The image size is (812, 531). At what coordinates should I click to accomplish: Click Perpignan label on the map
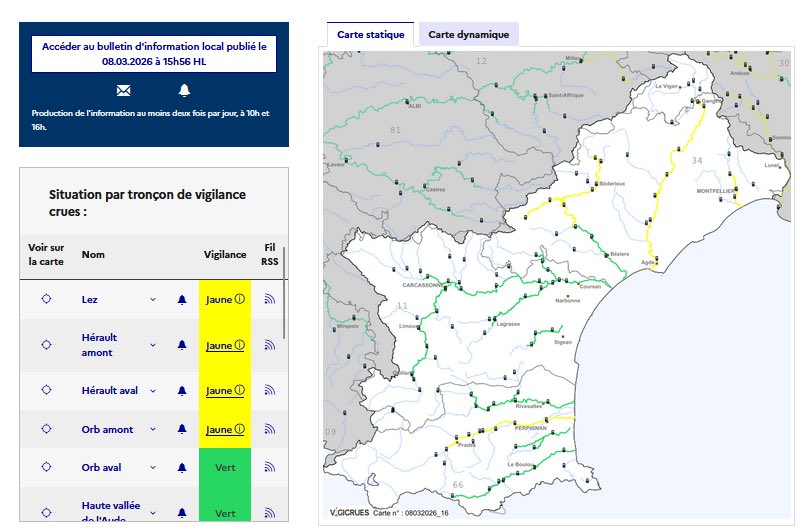coord(530,428)
